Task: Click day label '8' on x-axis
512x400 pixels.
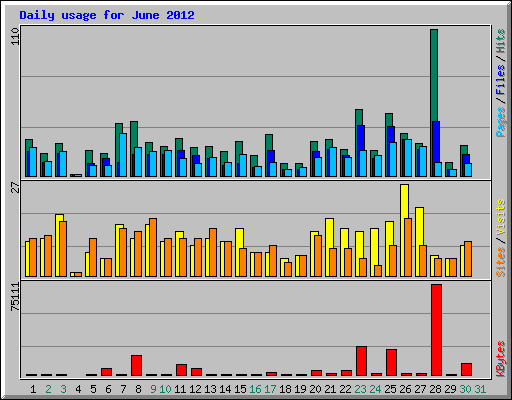Action: pyautogui.click(x=138, y=389)
